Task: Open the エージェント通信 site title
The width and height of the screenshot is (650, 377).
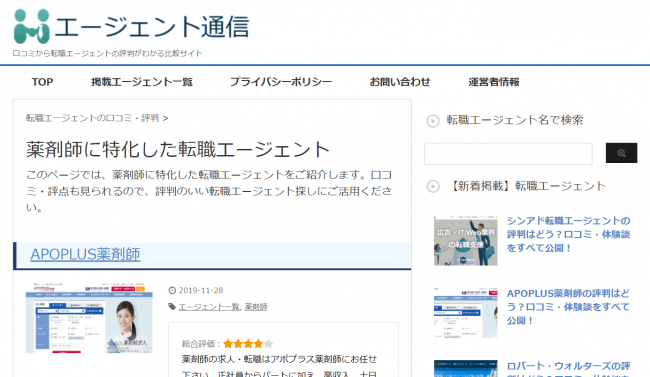Action: [x=152, y=27]
